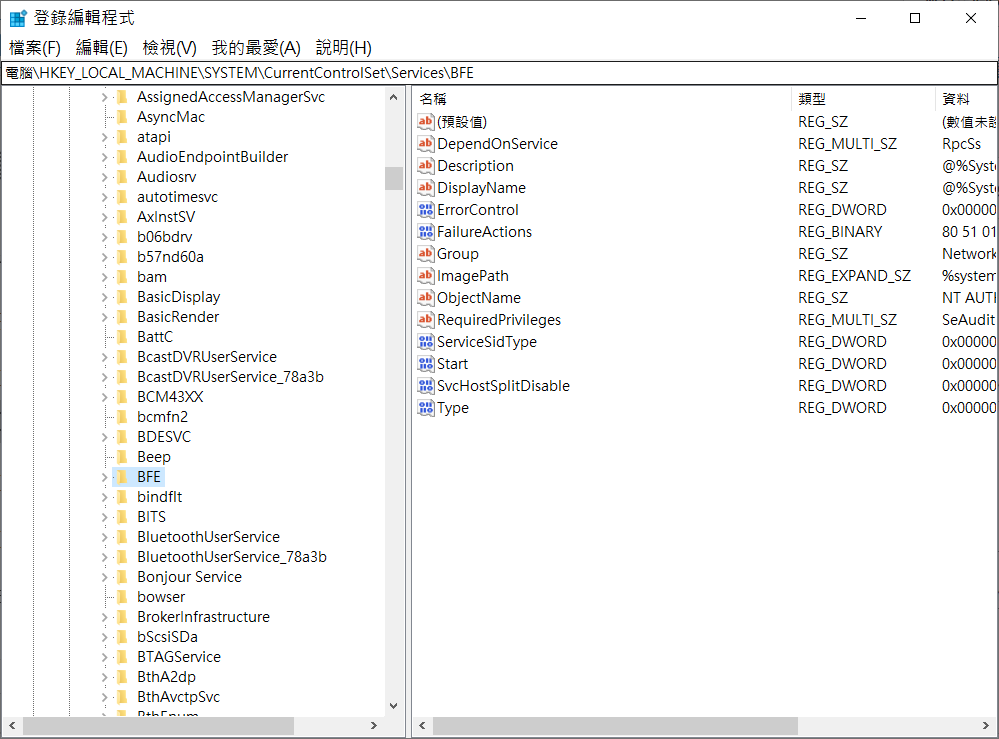Click the string icon beside ImagePath

point(426,275)
